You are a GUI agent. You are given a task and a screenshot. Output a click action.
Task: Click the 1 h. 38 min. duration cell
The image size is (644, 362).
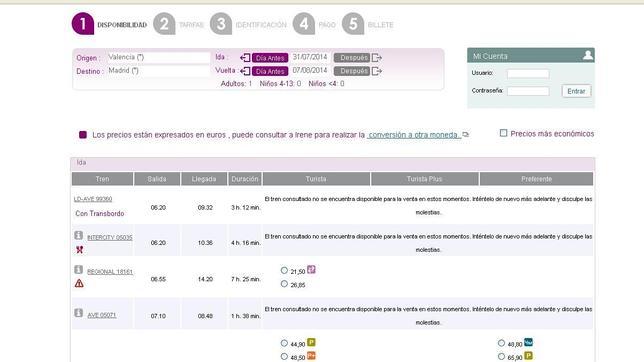pyautogui.click(x=246, y=316)
